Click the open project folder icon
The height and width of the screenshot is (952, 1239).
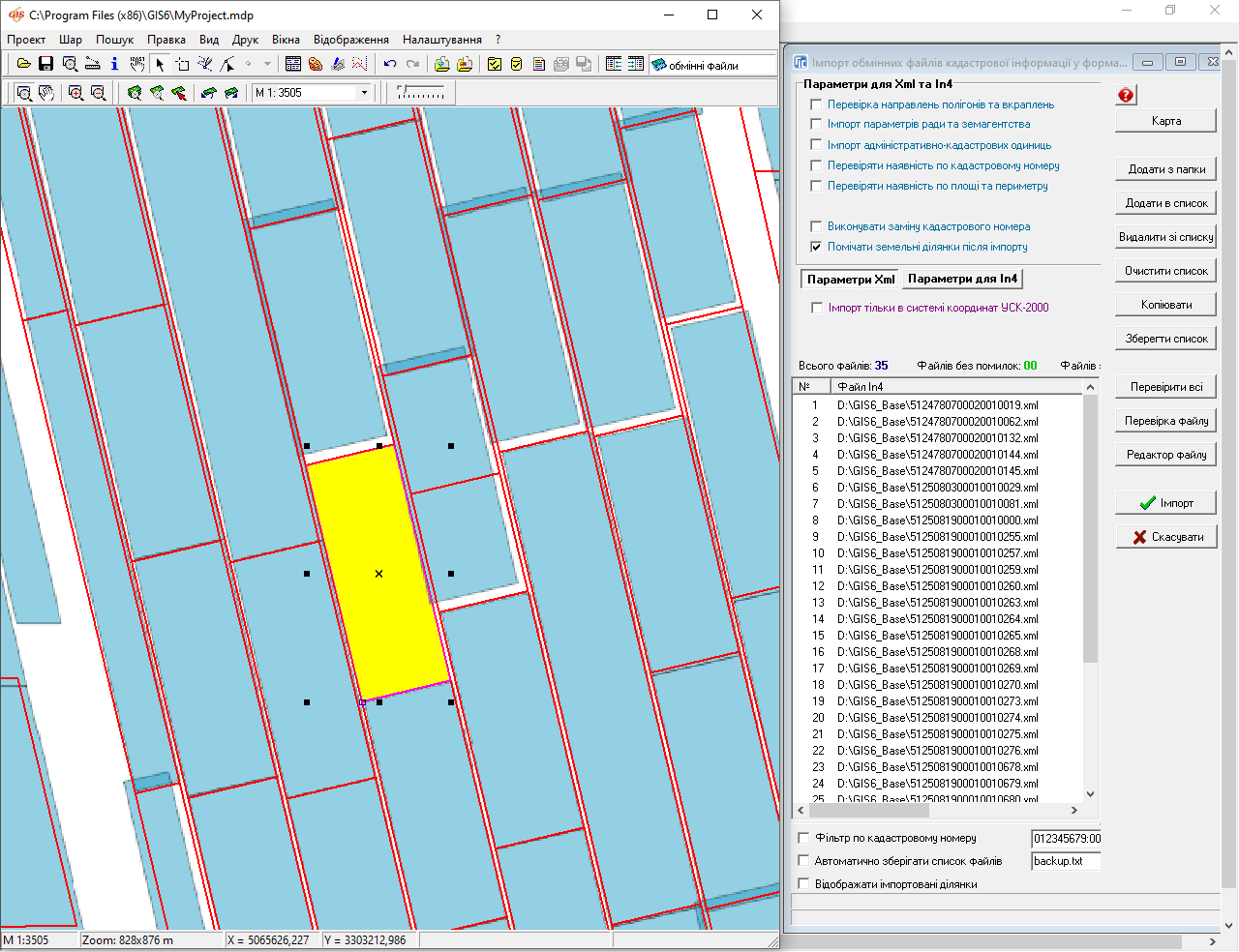(24, 64)
